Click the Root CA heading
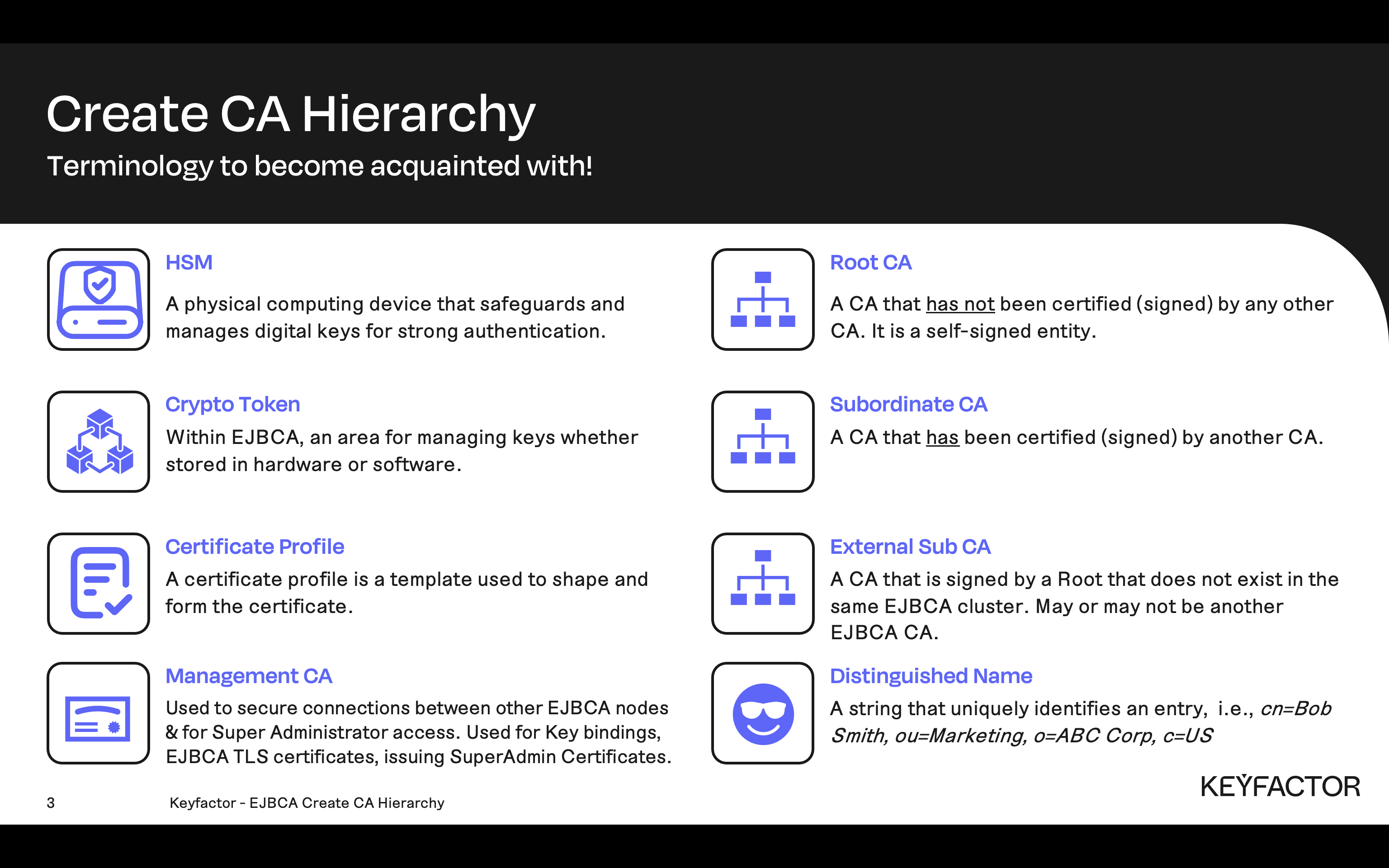The height and width of the screenshot is (868, 1389). 870,262
